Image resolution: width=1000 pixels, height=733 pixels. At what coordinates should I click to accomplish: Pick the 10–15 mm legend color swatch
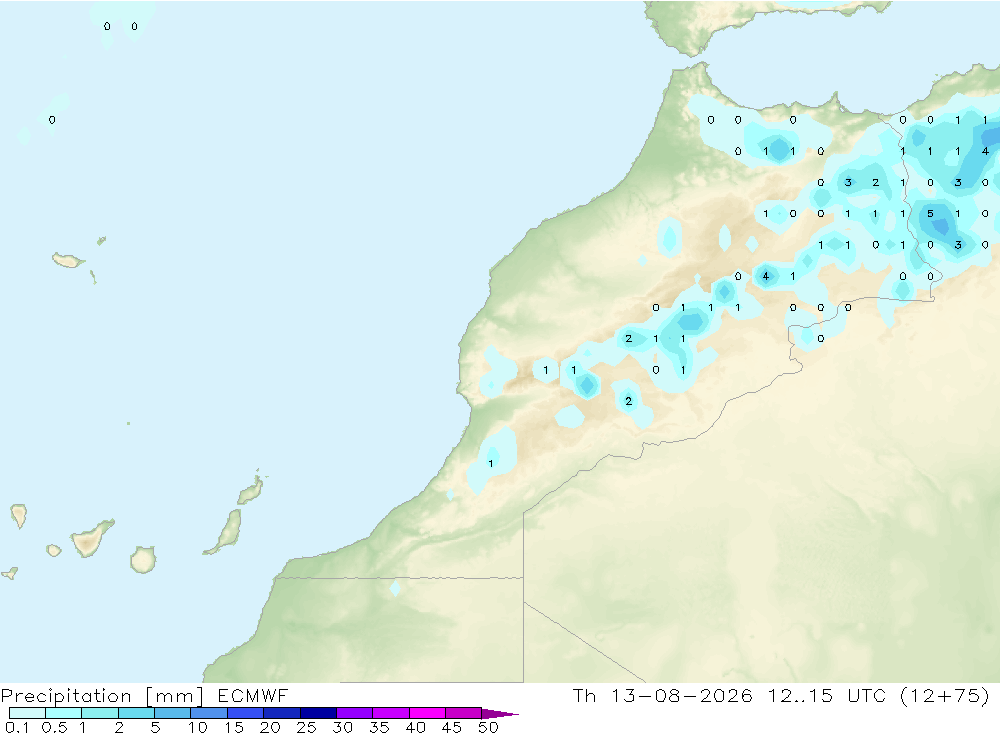pos(209,713)
